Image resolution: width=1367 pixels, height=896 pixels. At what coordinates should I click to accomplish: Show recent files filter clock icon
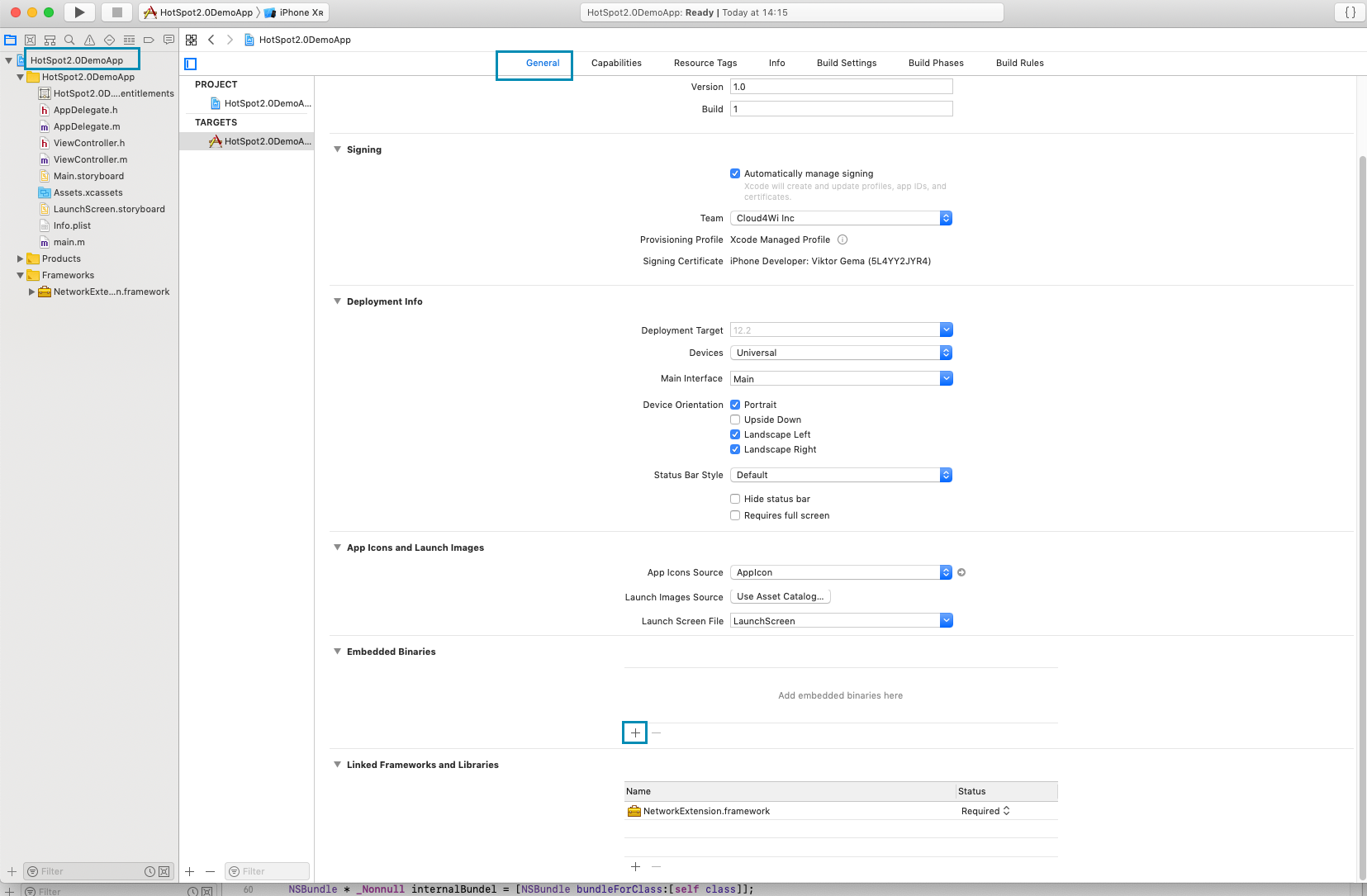[150, 871]
